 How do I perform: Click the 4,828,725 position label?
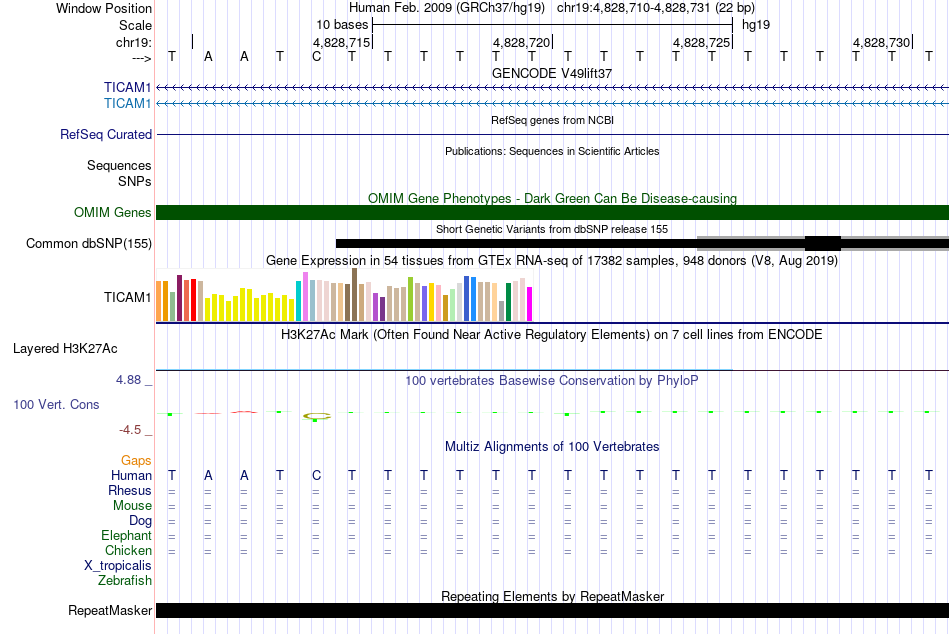701,42
